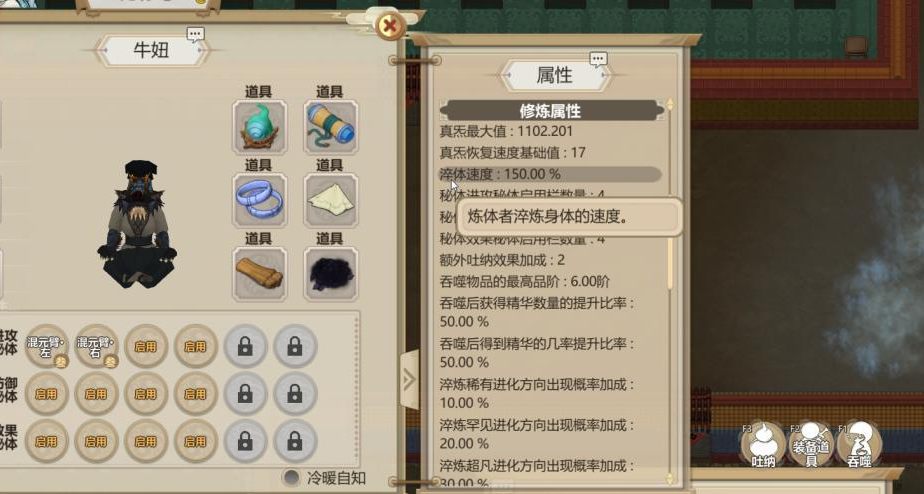Select the black fur item slot

[x=331, y=274]
